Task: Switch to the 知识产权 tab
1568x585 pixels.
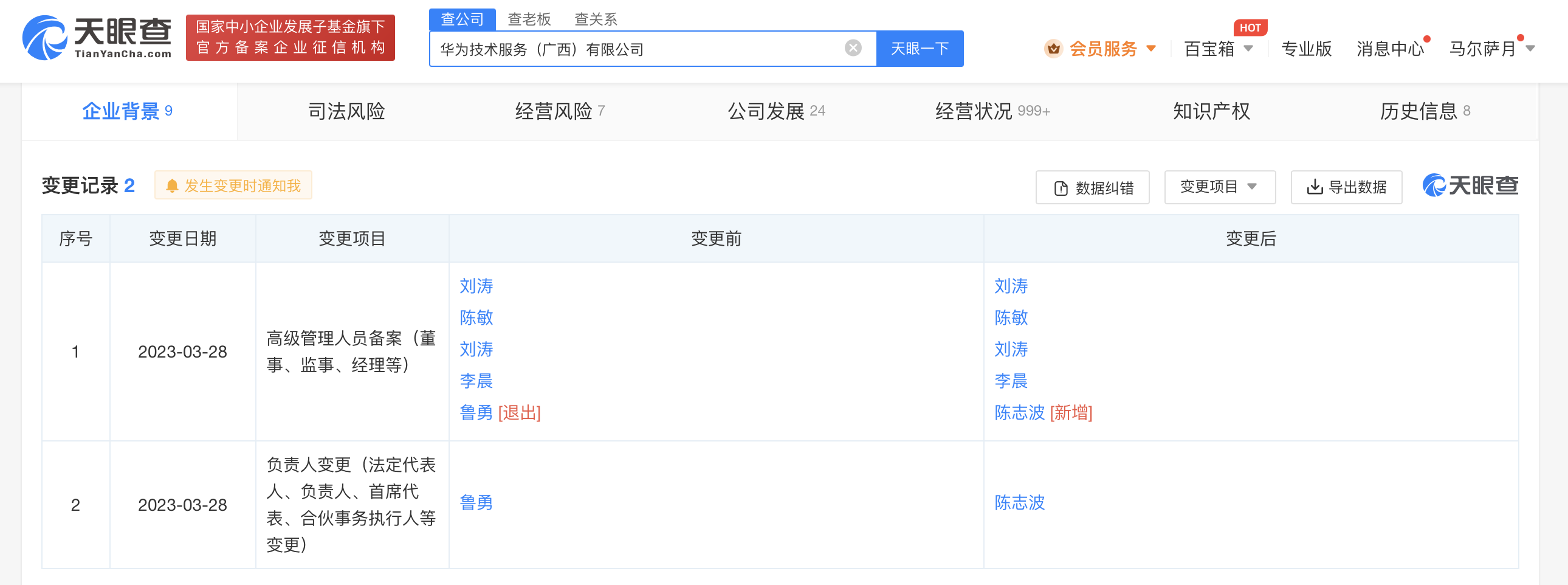Action: (1211, 111)
